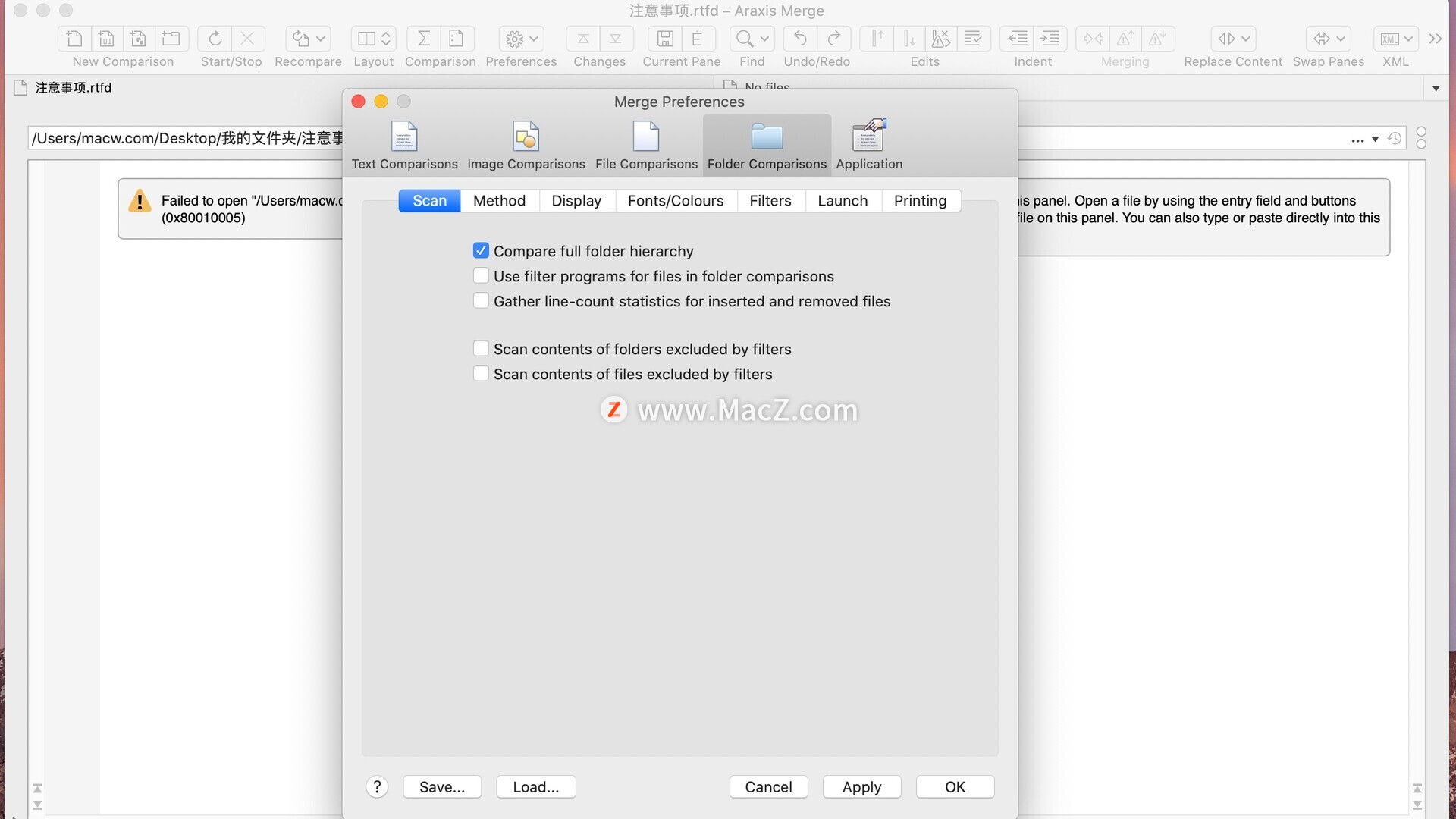Click the new binary comparison icon
This screenshot has height=819, width=1456.
tap(106, 39)
